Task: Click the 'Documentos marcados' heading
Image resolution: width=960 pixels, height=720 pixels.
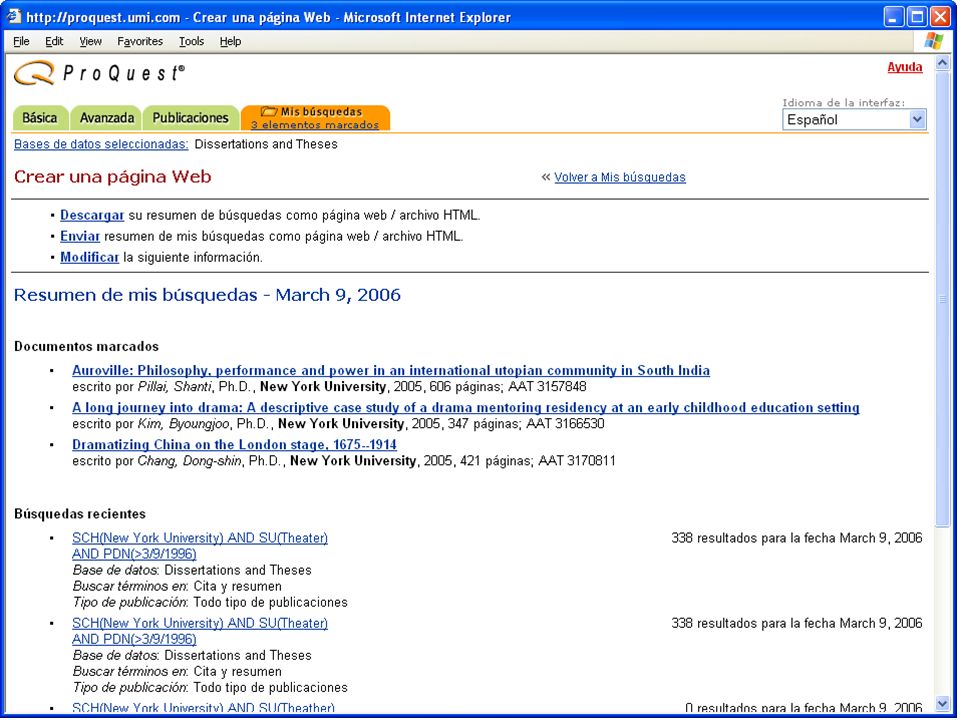Action: pyautogui.click(x=86, y=347)
